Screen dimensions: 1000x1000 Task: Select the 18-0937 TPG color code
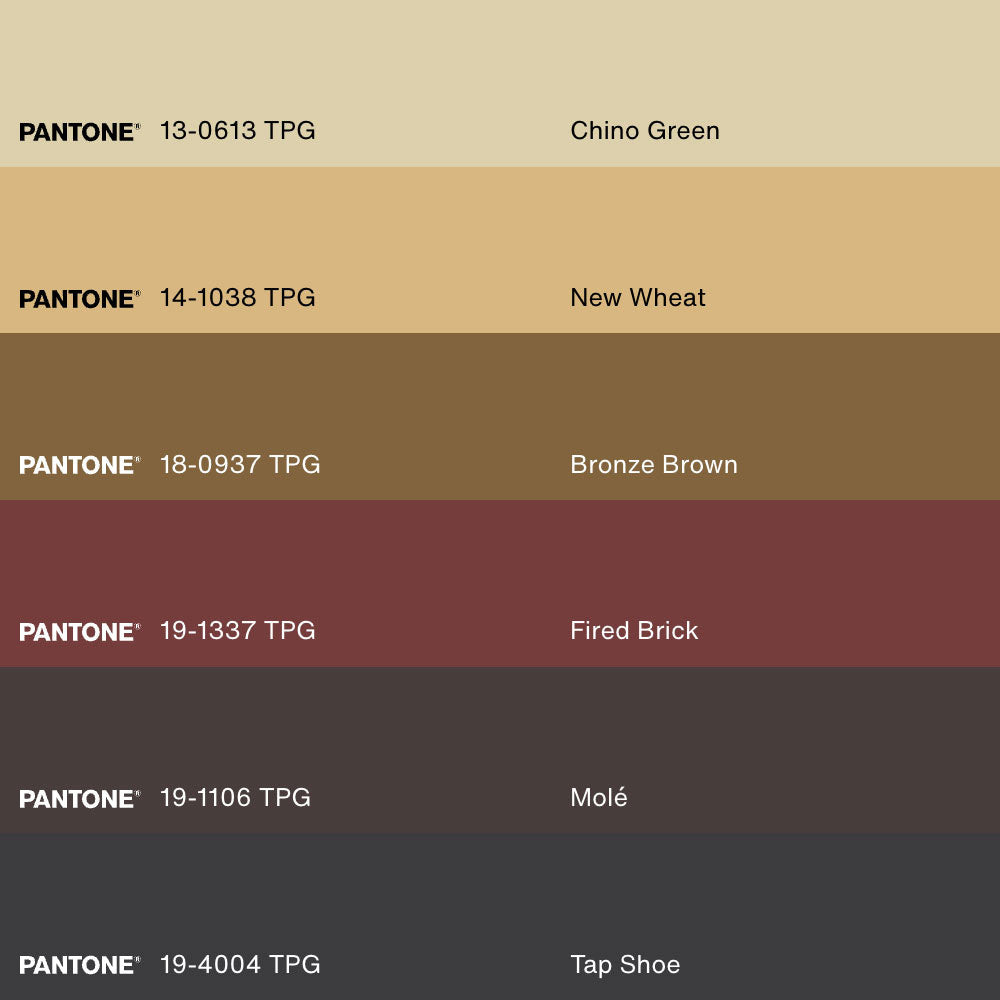coord(240,464)
